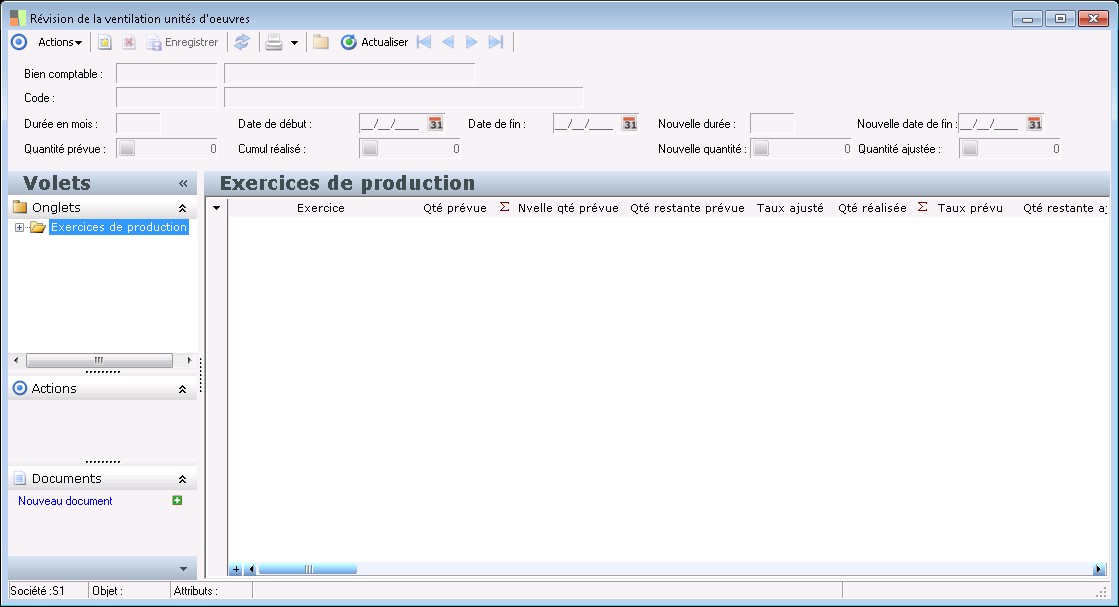This screenshot has width=1119, height=607.
Task: Click the Volets panel horizontal scrollbar thumb
Action: tap(99, 360)
